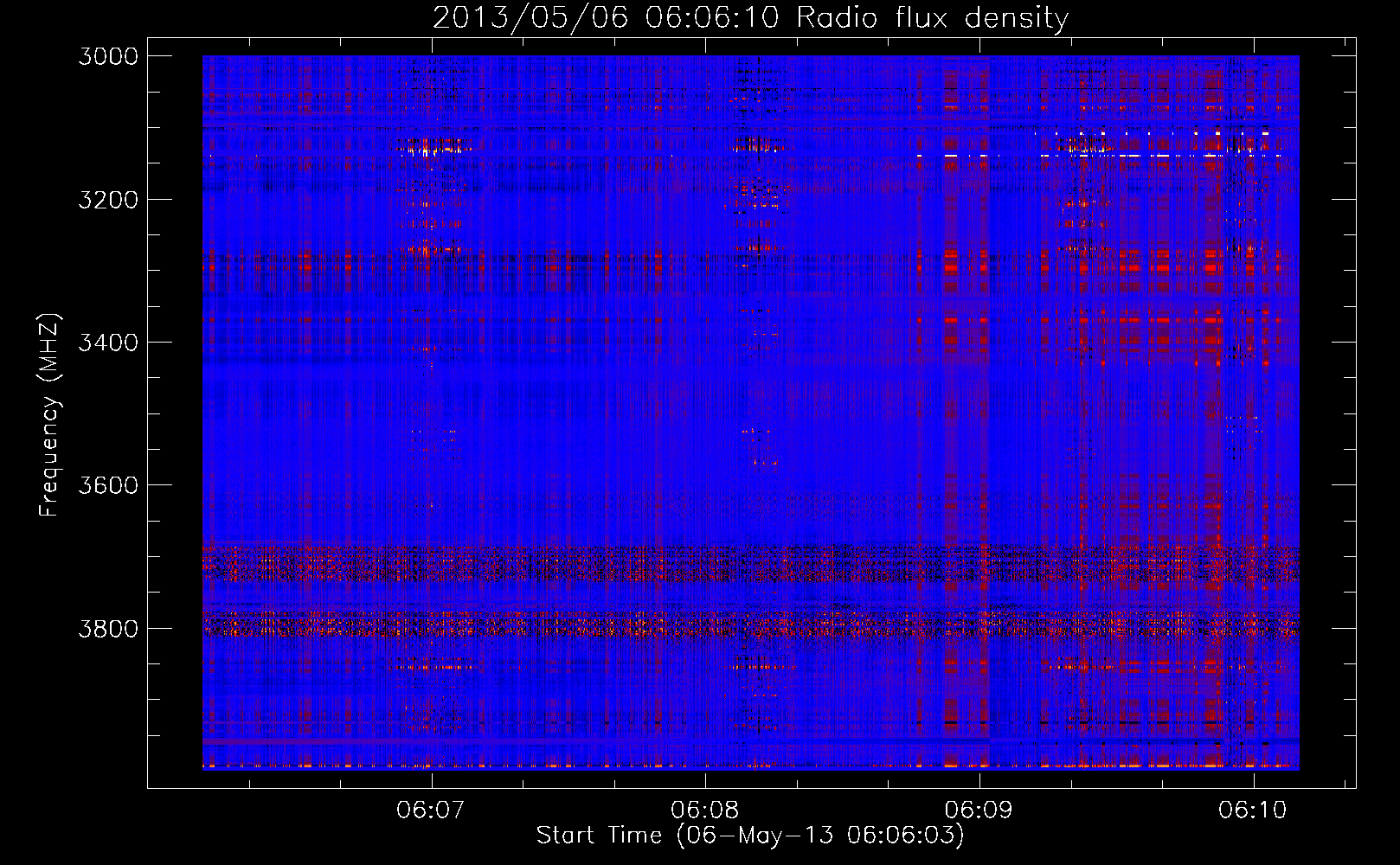Click the 'Start Time (06-May-13 06:06:03)' label
Viewport: 1400px width, 865px height.
tap(750, 836)
